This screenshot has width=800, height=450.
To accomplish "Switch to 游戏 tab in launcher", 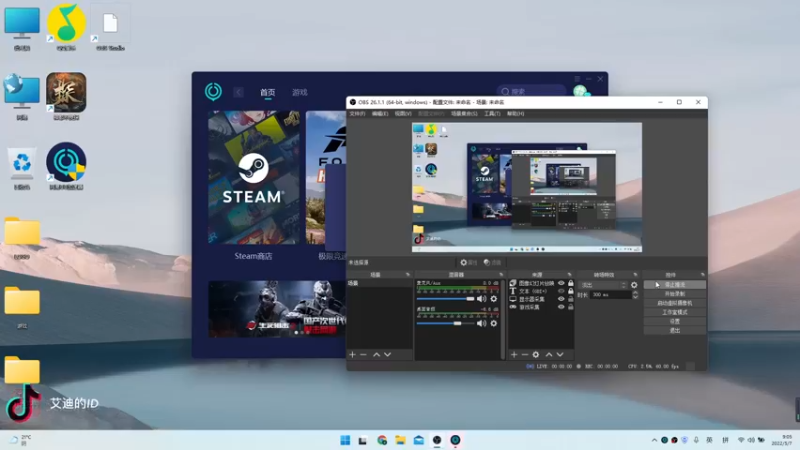I will (x=299, y=92).
